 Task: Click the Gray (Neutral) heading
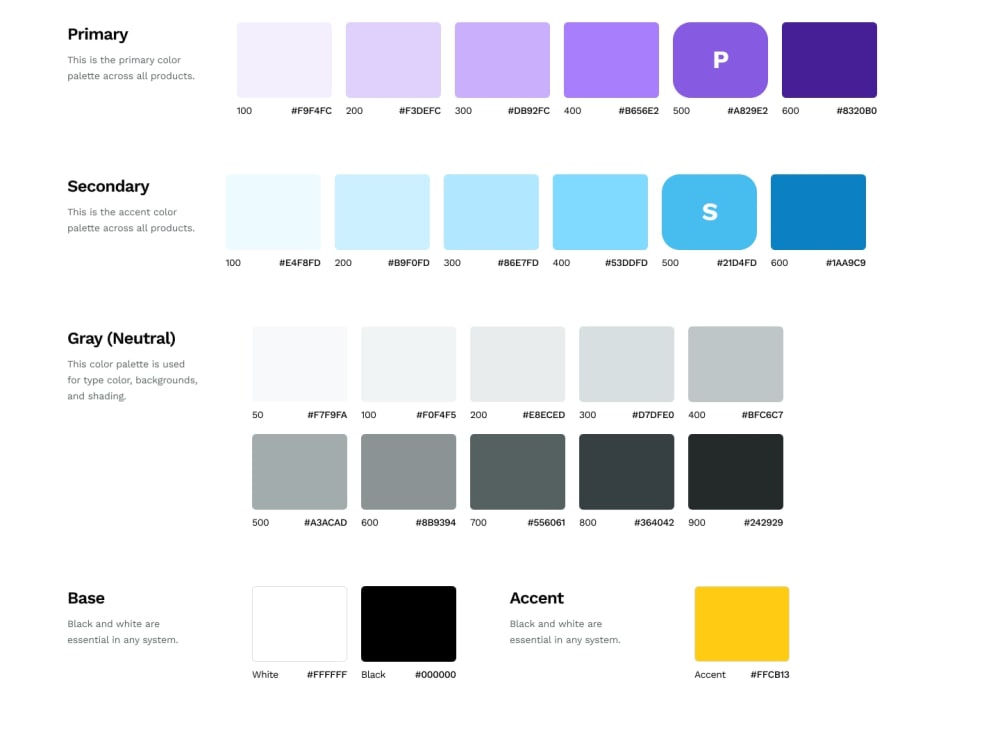122,338
